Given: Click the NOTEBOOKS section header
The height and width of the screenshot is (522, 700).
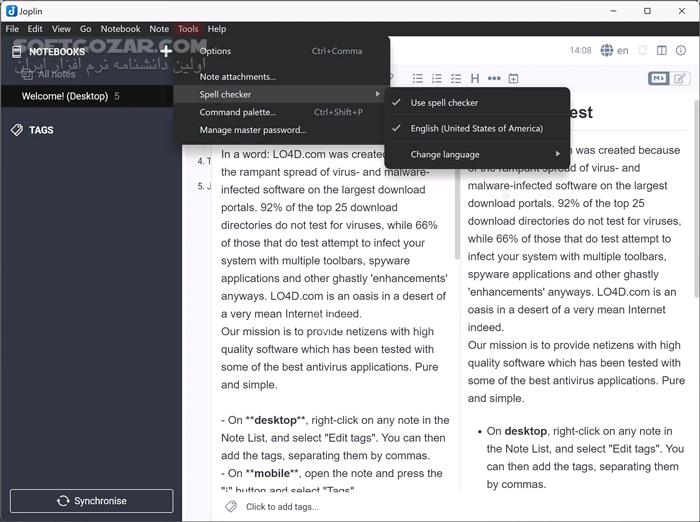Looking at the screenshot, I should click(57, 52).
